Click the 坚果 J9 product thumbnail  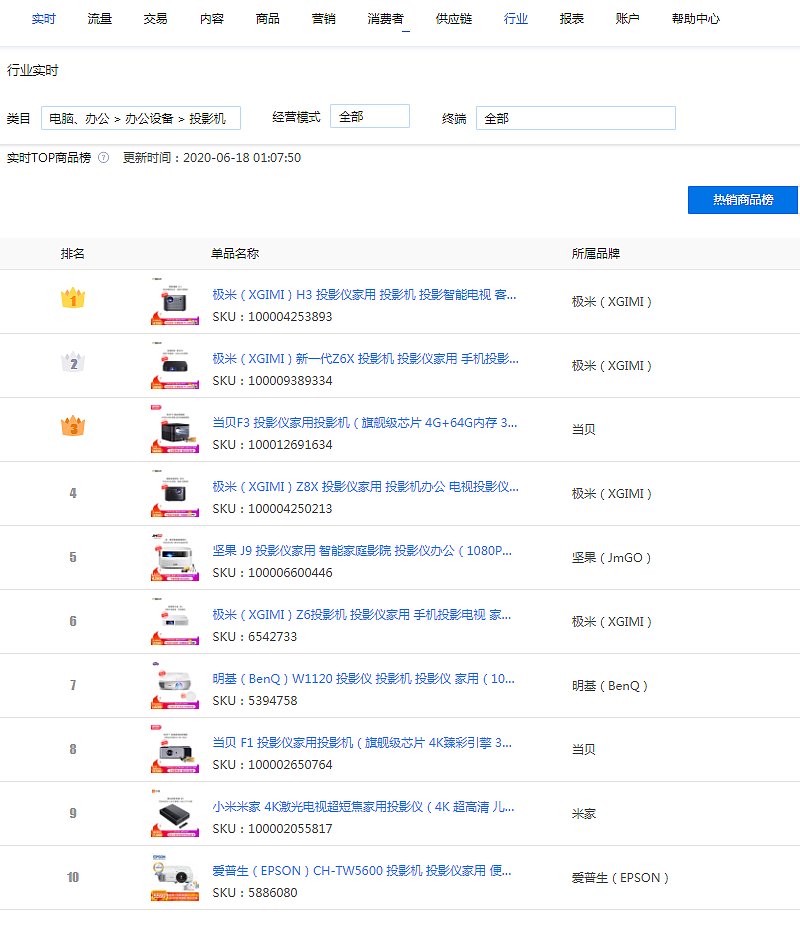point(175,557)
